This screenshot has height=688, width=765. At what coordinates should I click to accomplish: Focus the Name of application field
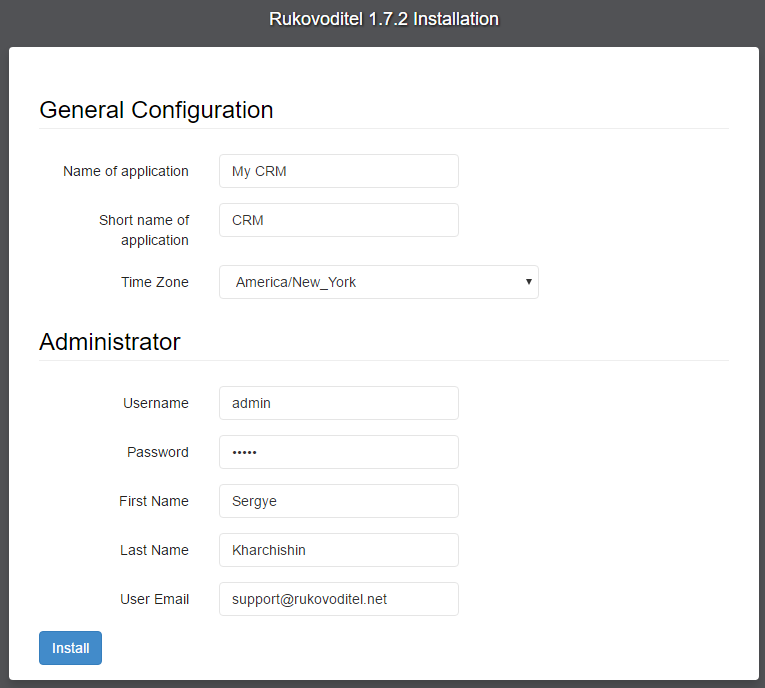[x=339, y=171]
